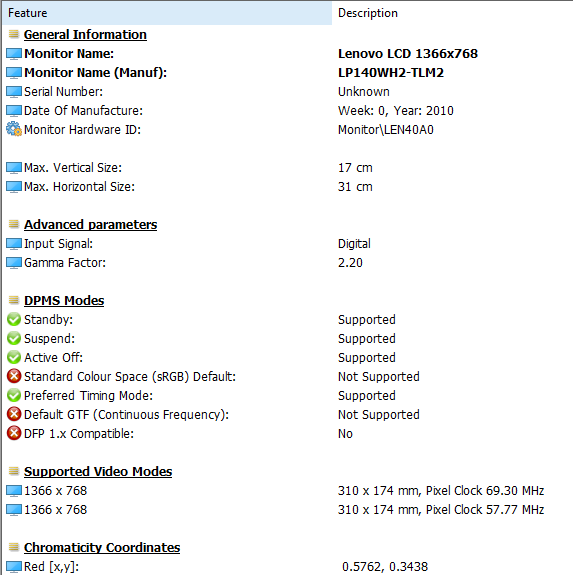This screenshot has height=575, width=573.
Task: Click the DPMS Modes list icon
Action: 14,300
